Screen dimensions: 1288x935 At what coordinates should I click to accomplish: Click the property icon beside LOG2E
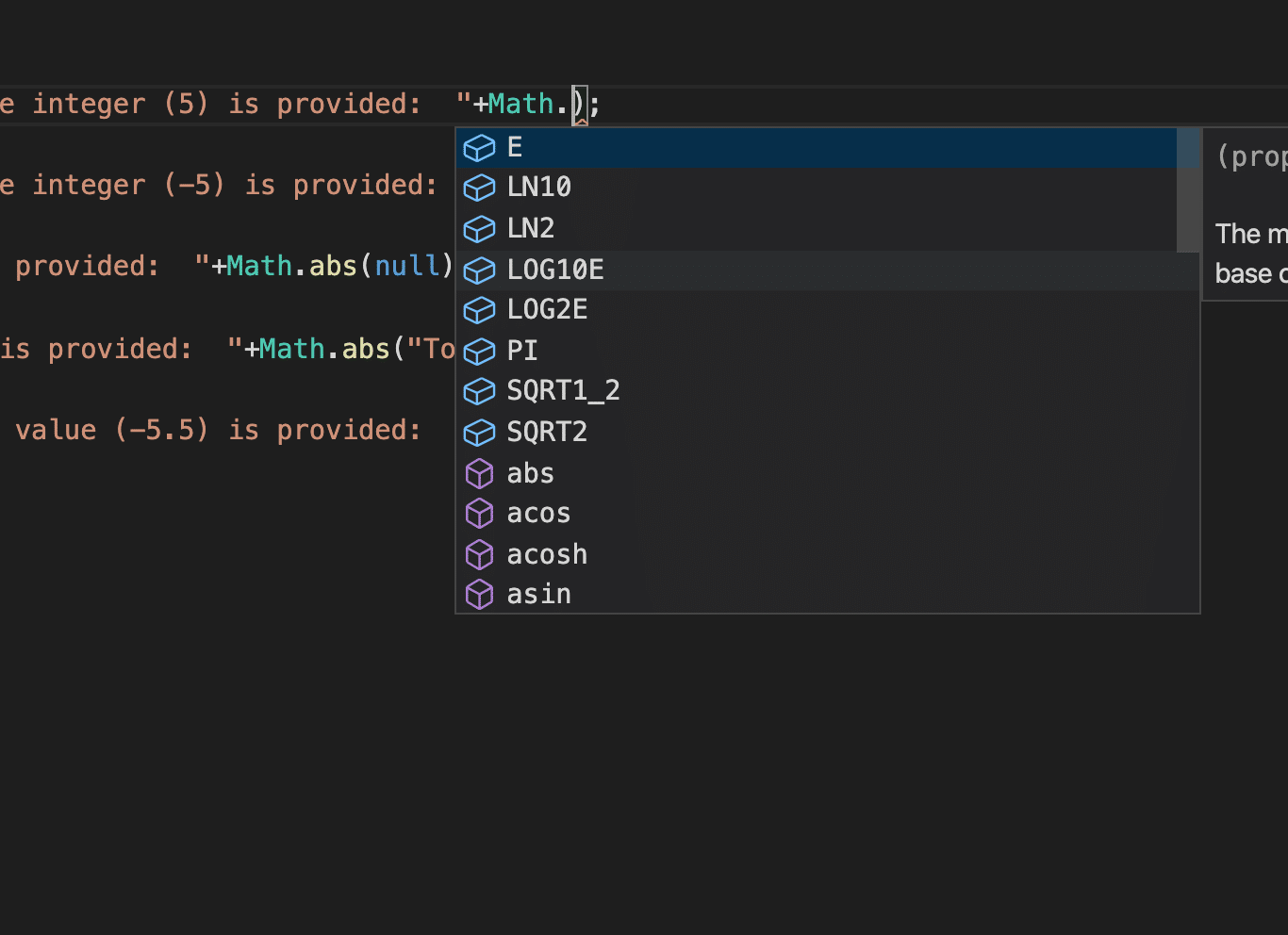tap(480, 310)
